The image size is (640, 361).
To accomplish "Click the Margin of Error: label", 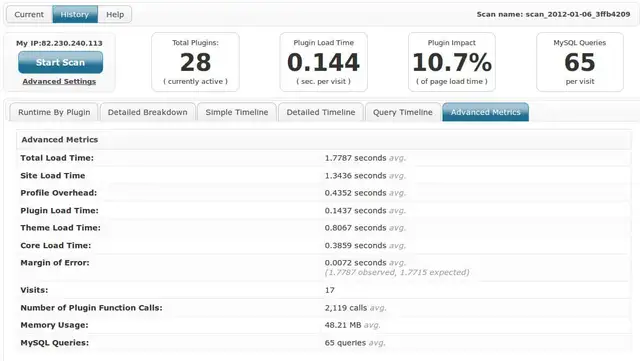I will pyautogui.click(x=55, y=263).
